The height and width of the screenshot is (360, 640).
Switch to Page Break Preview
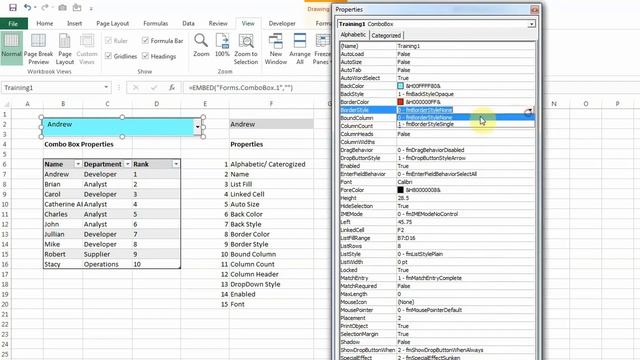(38, 49)
